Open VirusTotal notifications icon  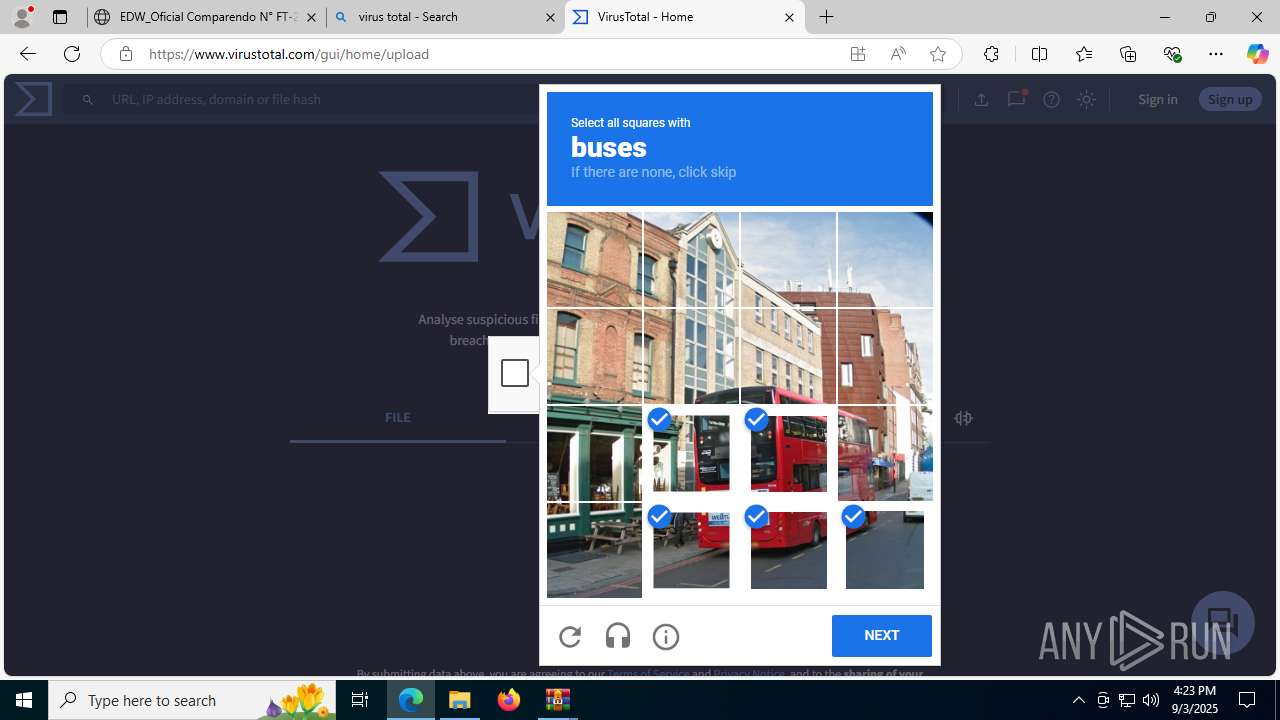coord(1016,99)
